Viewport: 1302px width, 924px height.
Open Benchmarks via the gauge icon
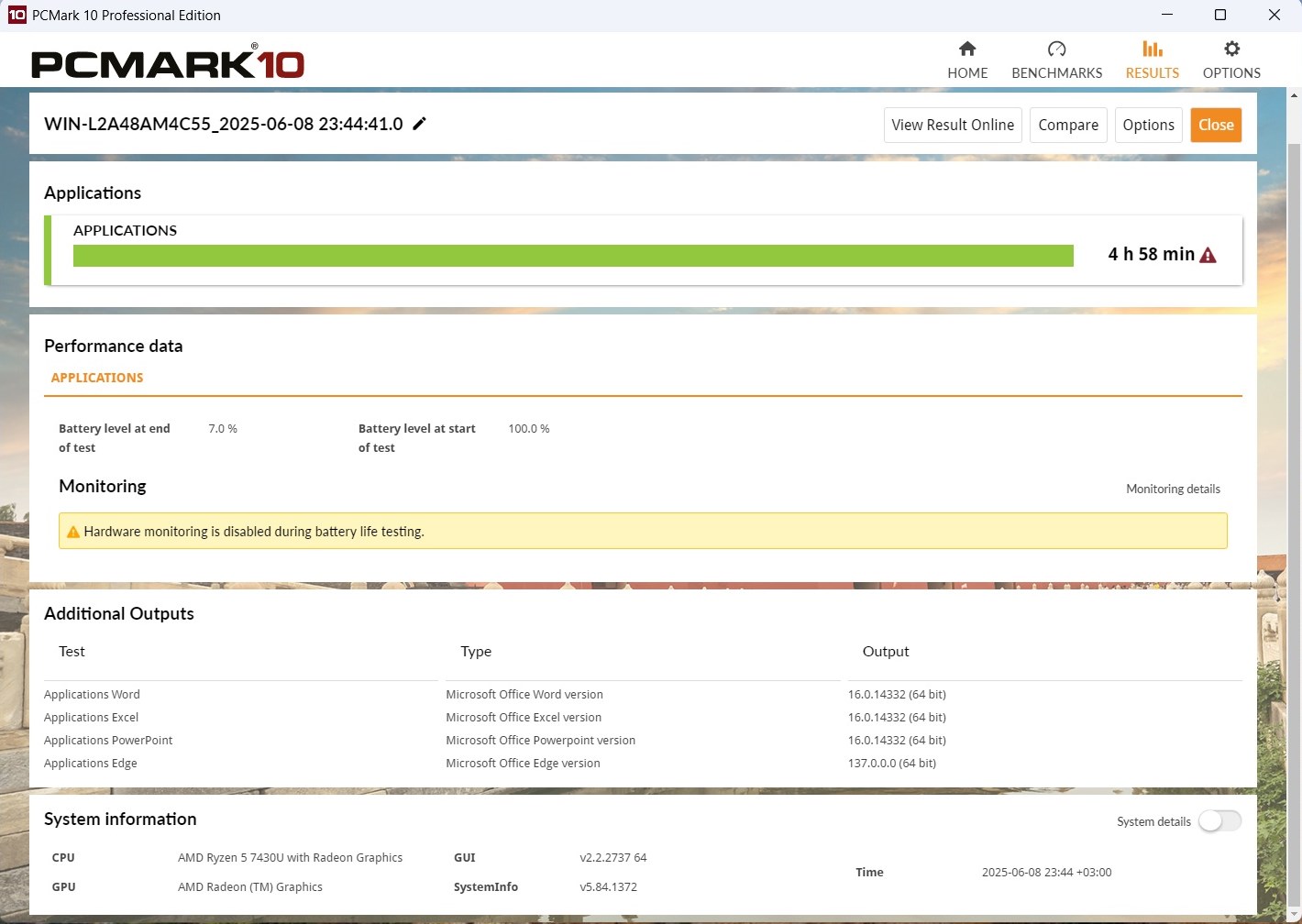point(1056,49)
